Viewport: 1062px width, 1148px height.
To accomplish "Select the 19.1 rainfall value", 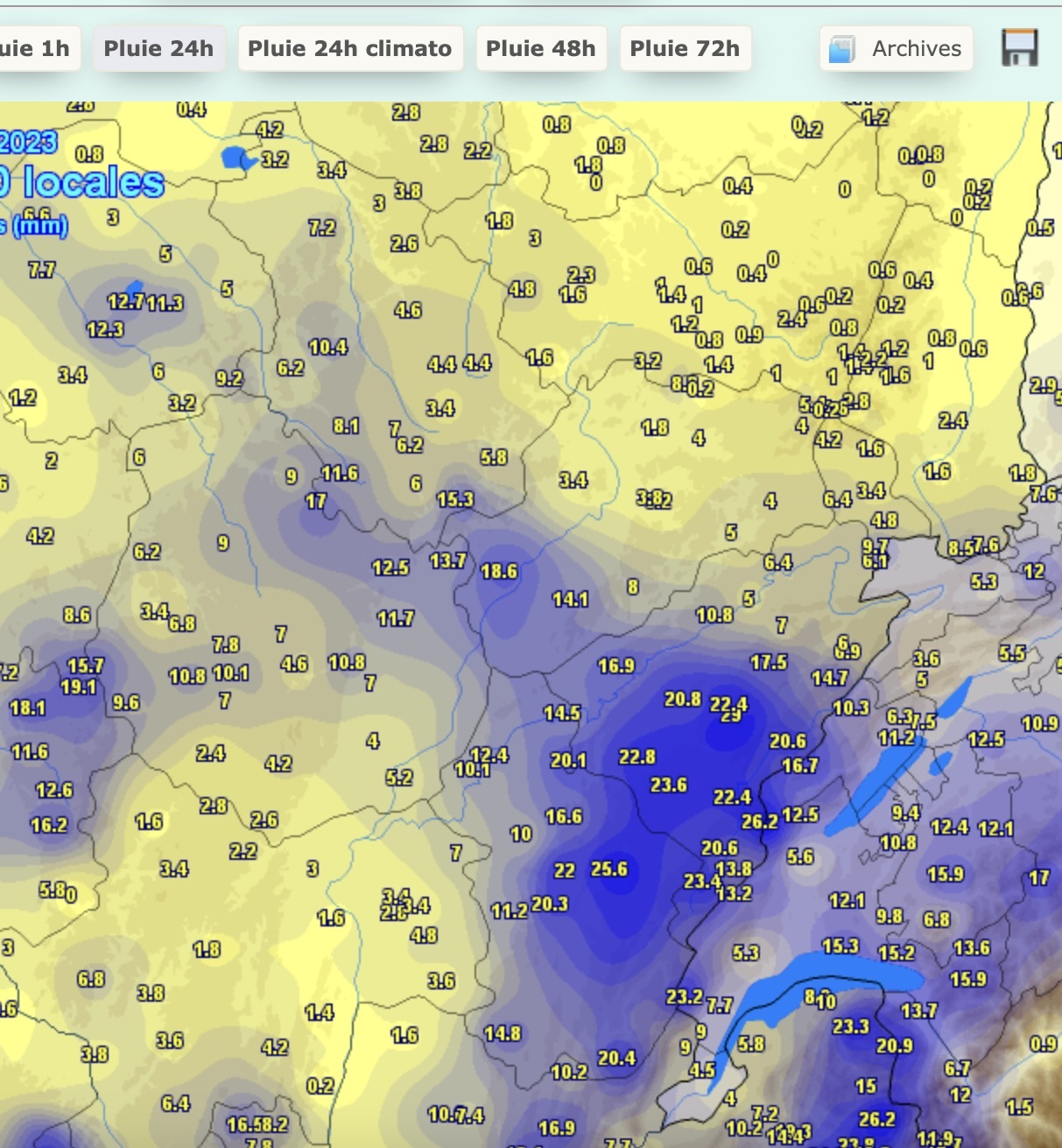I will [x=79, y=687].
